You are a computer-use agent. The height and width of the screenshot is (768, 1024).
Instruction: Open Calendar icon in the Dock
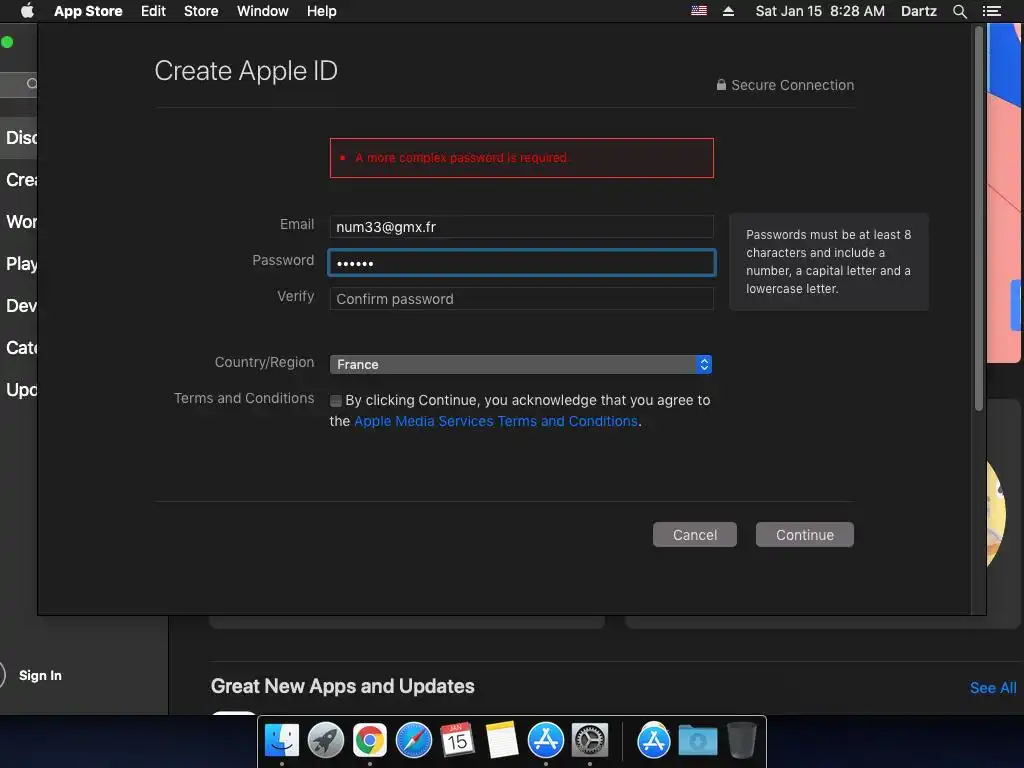[x=457, y=741]
